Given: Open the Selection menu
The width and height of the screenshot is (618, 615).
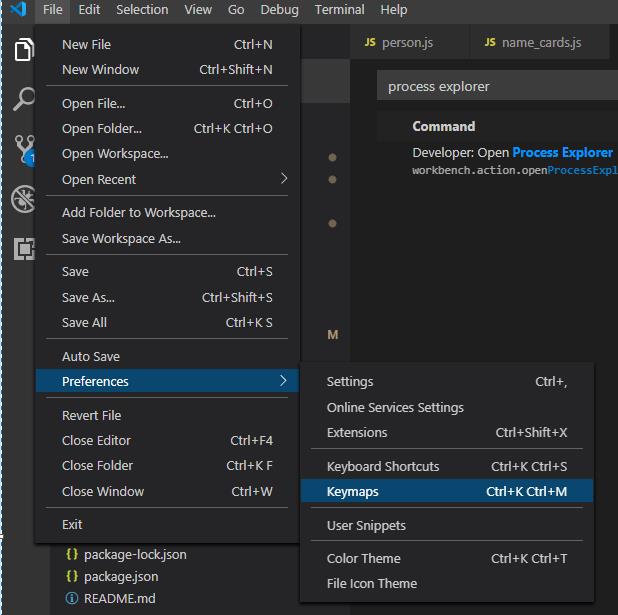Looking at the screenshot, I should coord(142,9).
